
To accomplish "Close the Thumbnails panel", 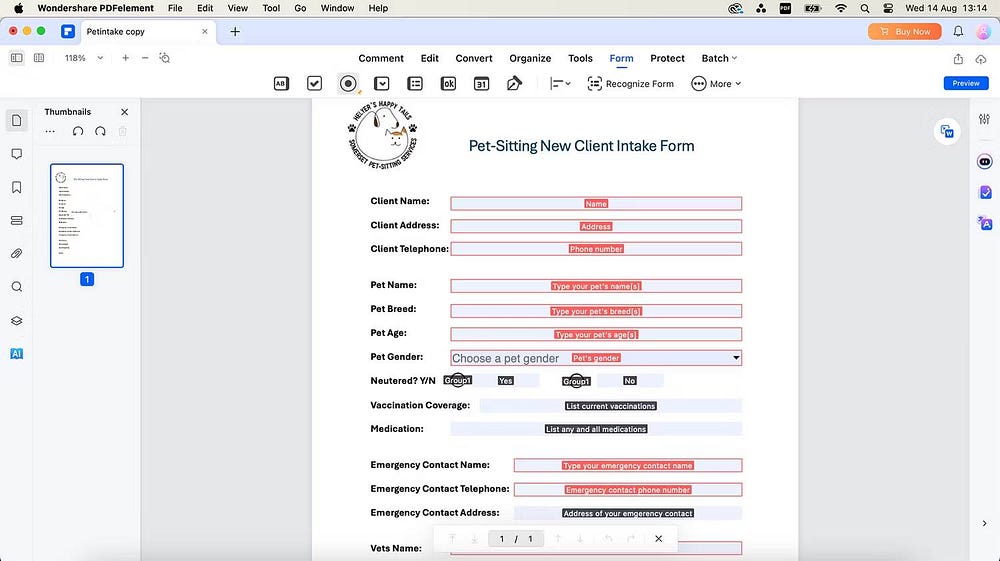I will pos(124,112).
